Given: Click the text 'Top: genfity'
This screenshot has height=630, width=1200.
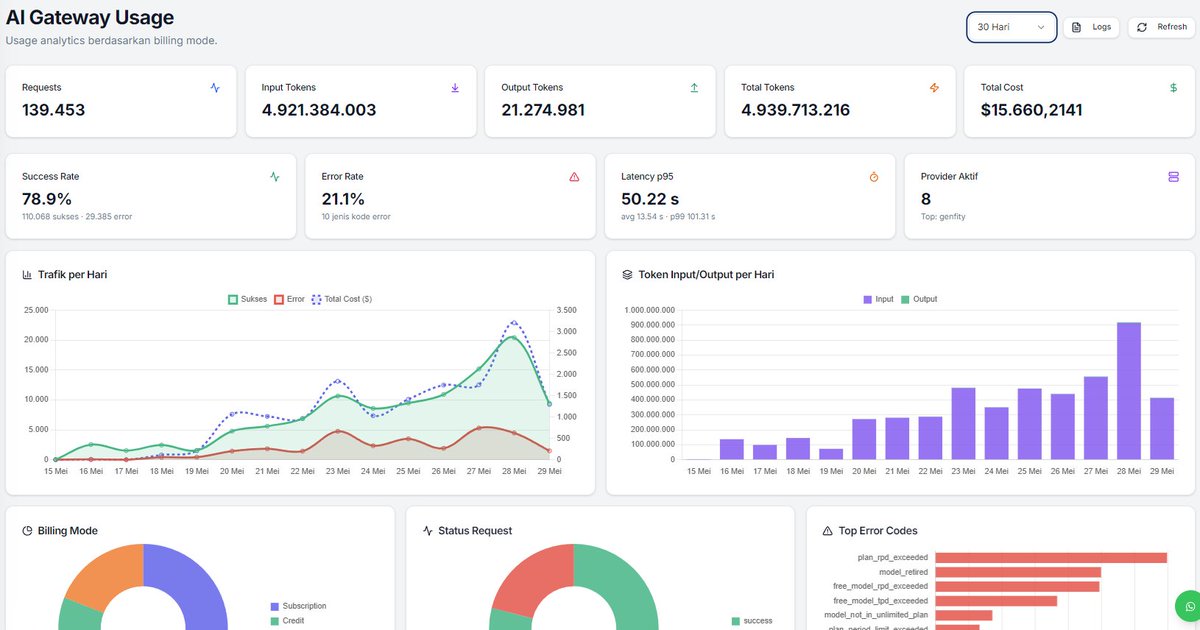Looking at the screenshot, I should click(943, 216).
